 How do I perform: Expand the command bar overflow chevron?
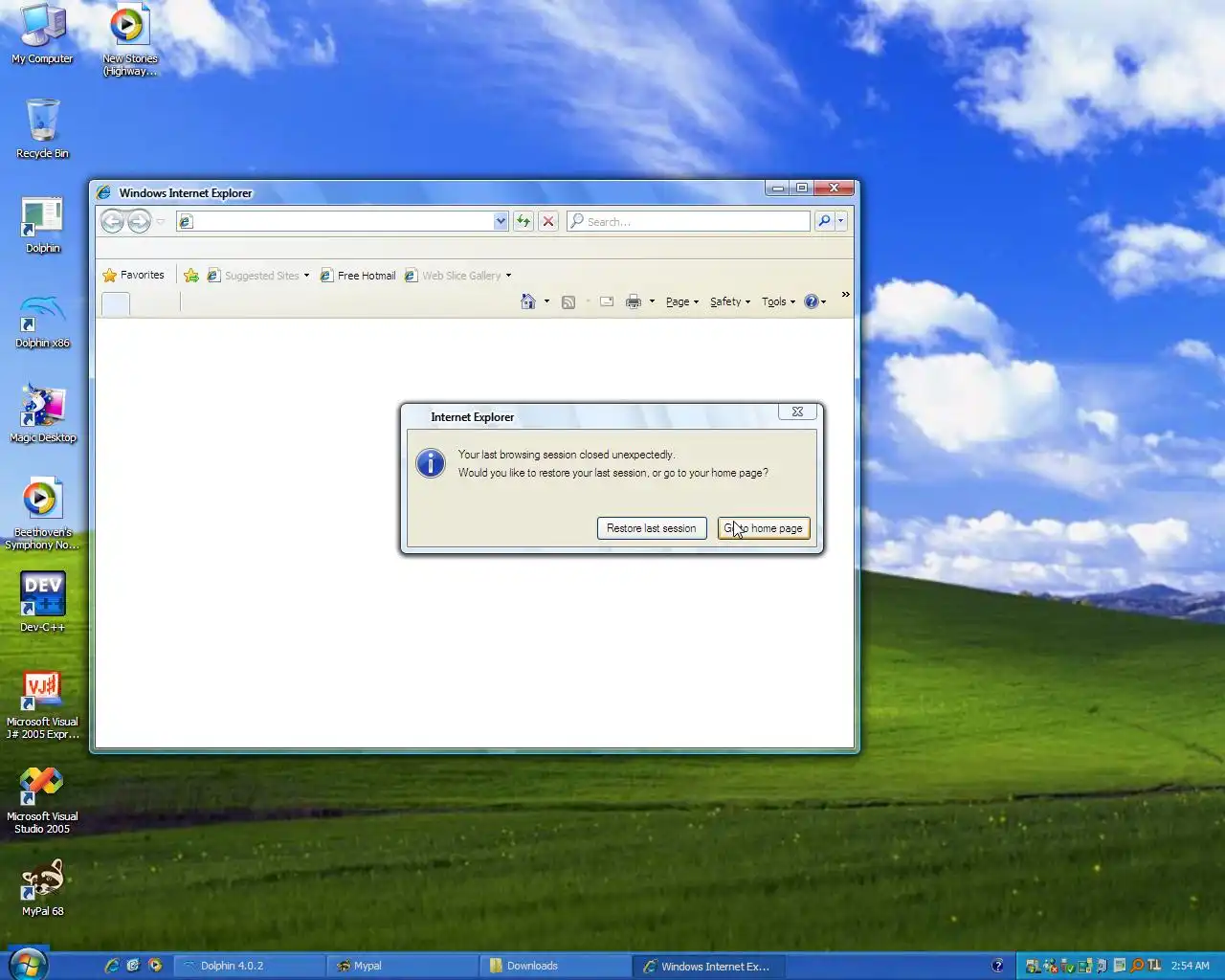click(846, 295)
